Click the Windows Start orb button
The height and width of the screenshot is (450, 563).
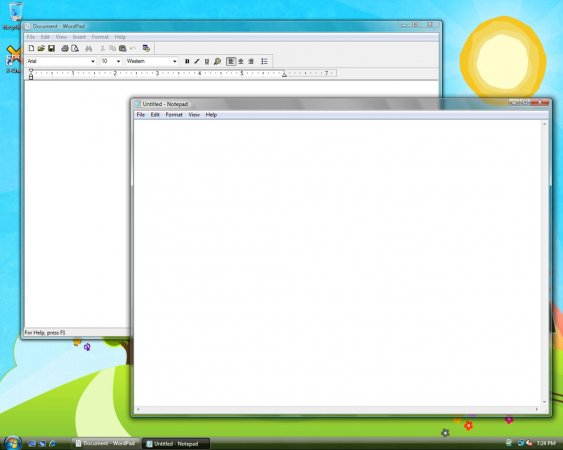pos(12,442)
